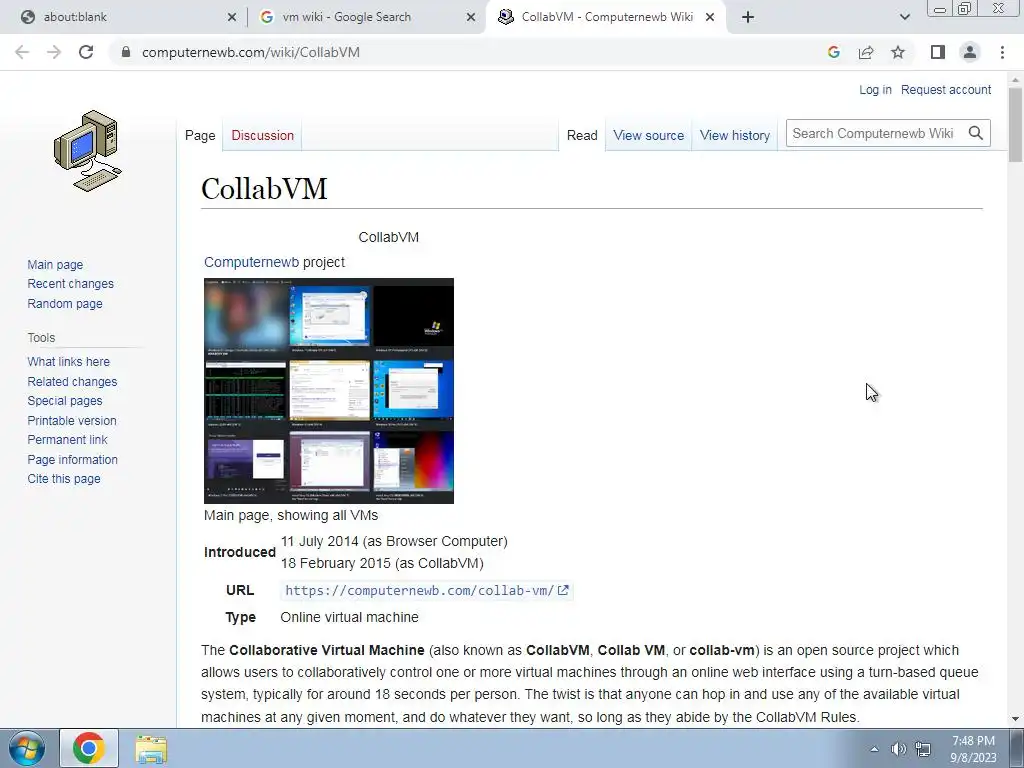This screenshot has width=1024, height=768.
Task: Expand the tab search dropdown arrow
Action: point(904,17)
